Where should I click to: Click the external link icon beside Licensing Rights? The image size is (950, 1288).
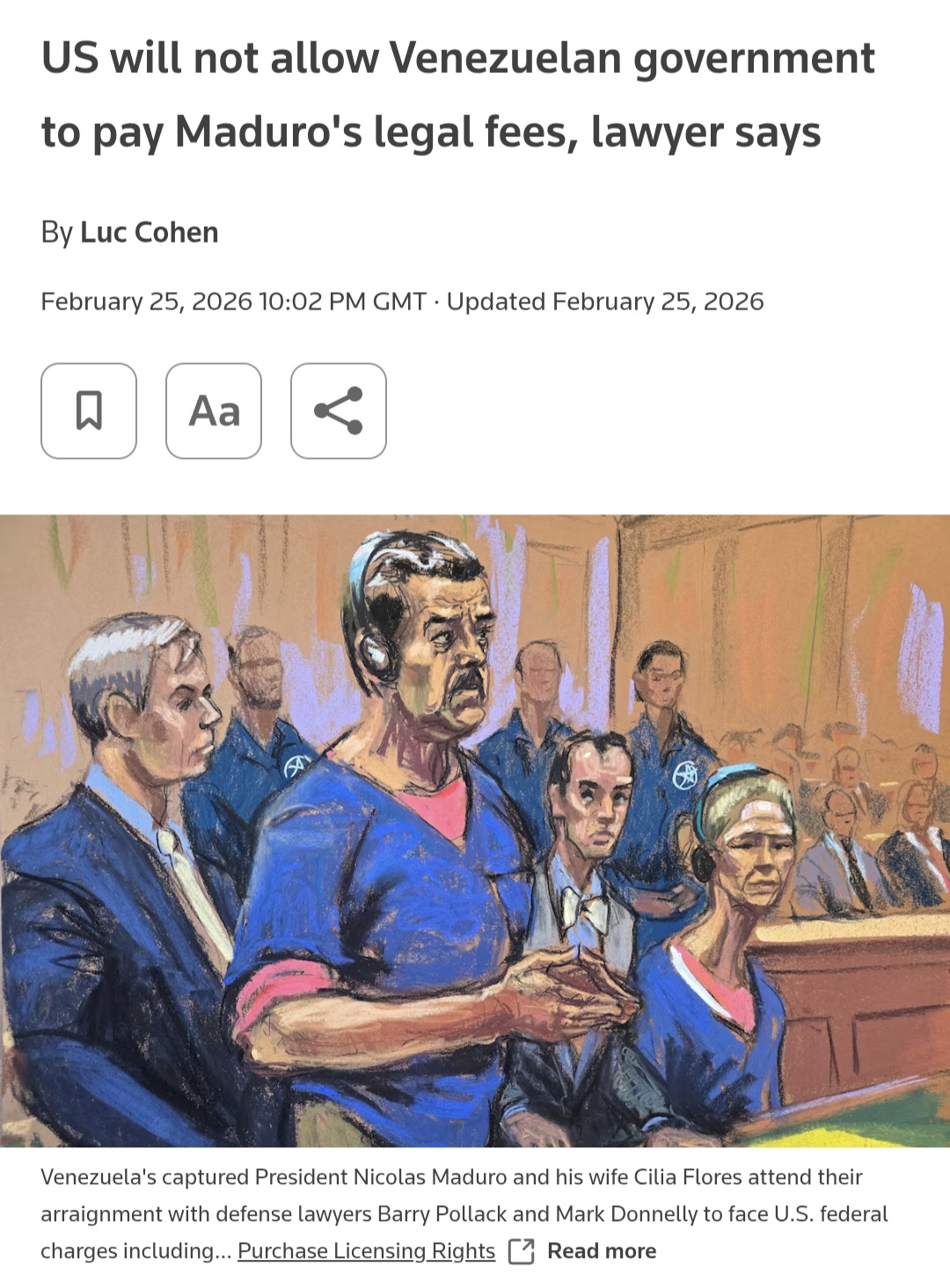point(522,1251)
